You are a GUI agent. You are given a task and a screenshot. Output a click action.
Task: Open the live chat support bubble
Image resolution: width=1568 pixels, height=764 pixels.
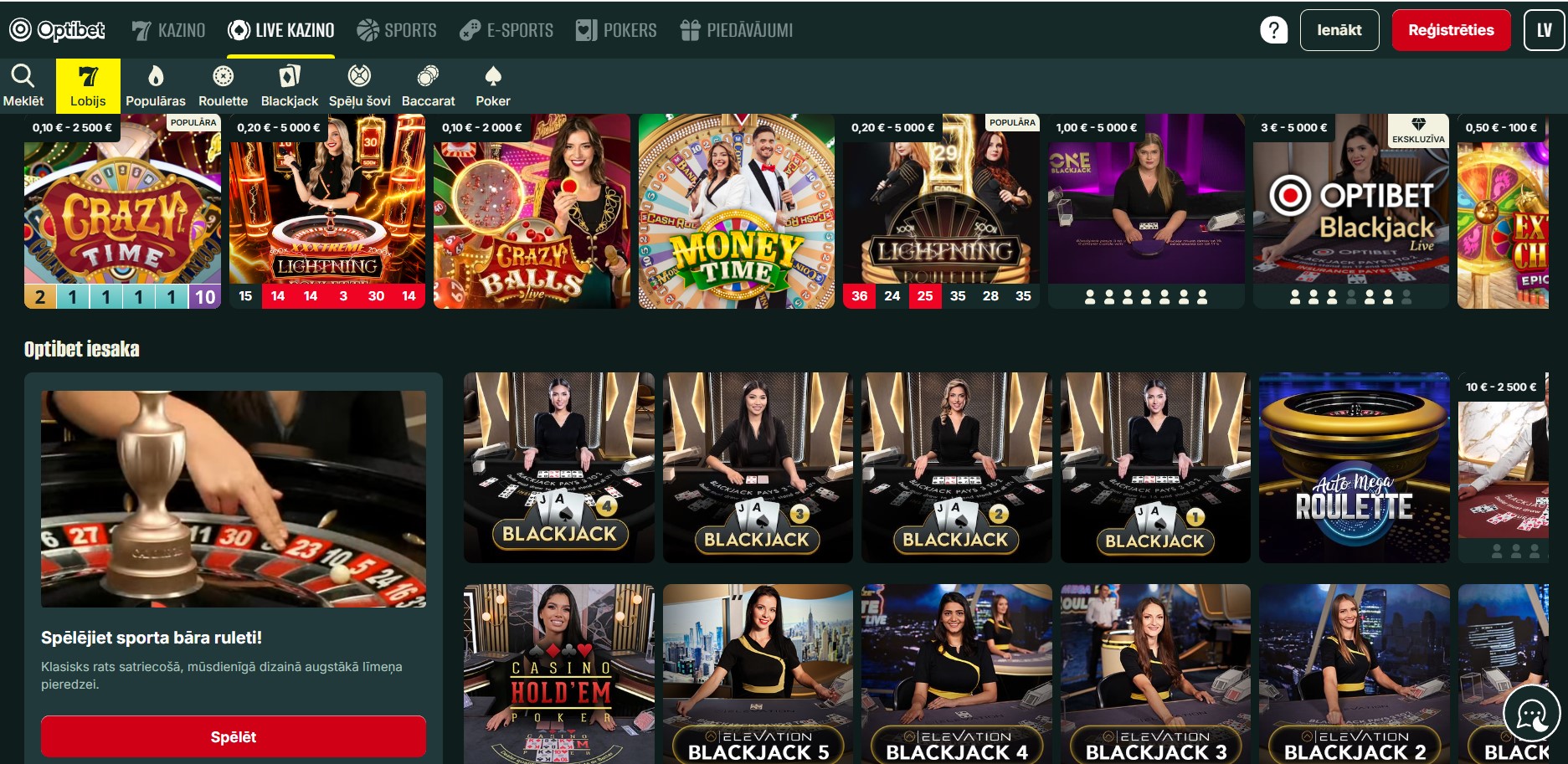(1531, 714)
